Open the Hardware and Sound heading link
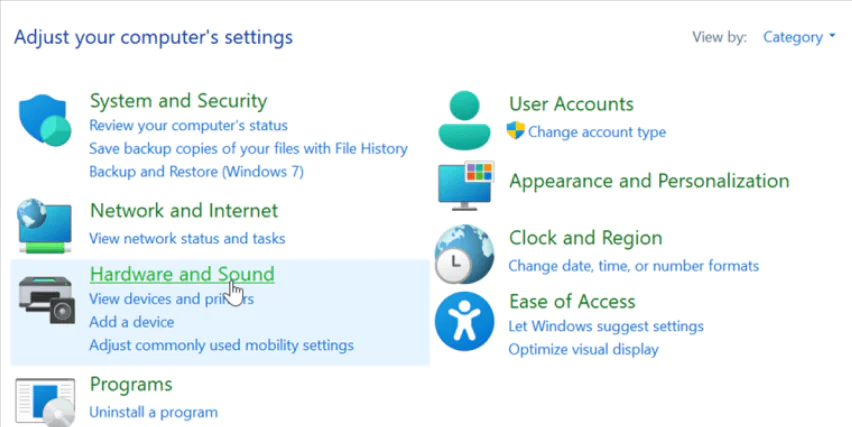Image resolution: width=852 pixels, height=427 pixels. (181, 274)
